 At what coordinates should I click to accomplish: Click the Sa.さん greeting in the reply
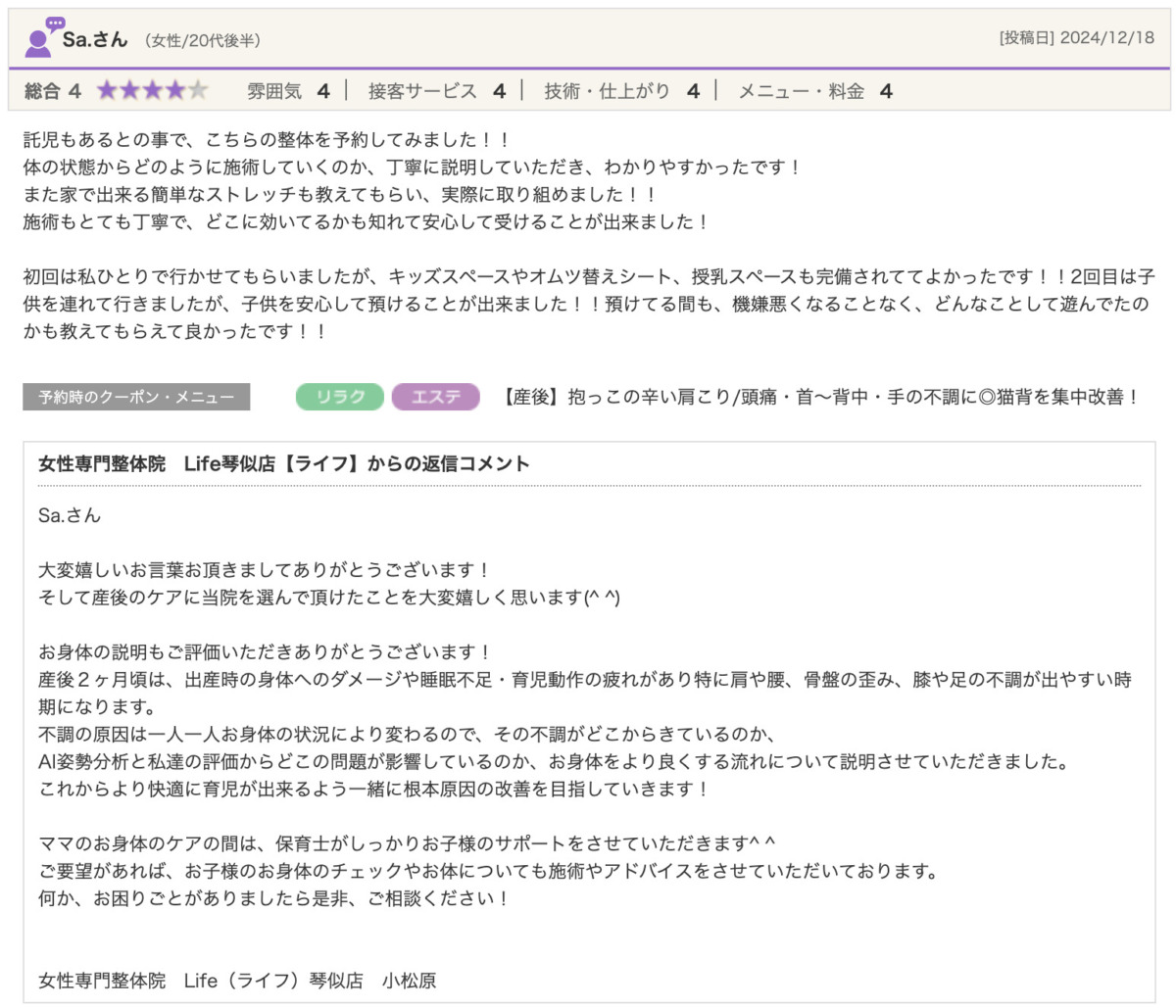coord(70,515)
